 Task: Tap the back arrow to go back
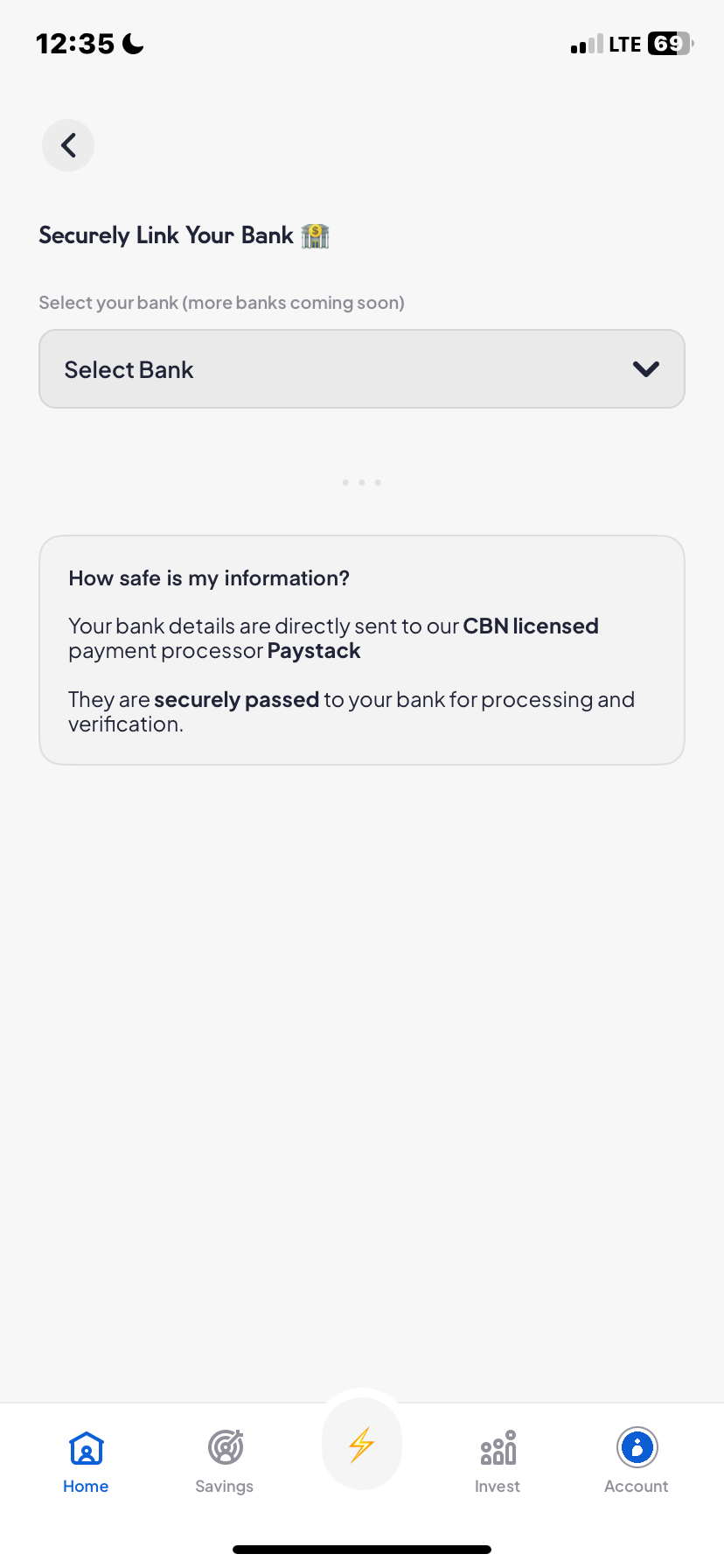pyautogui.click(x=67, y=145)
